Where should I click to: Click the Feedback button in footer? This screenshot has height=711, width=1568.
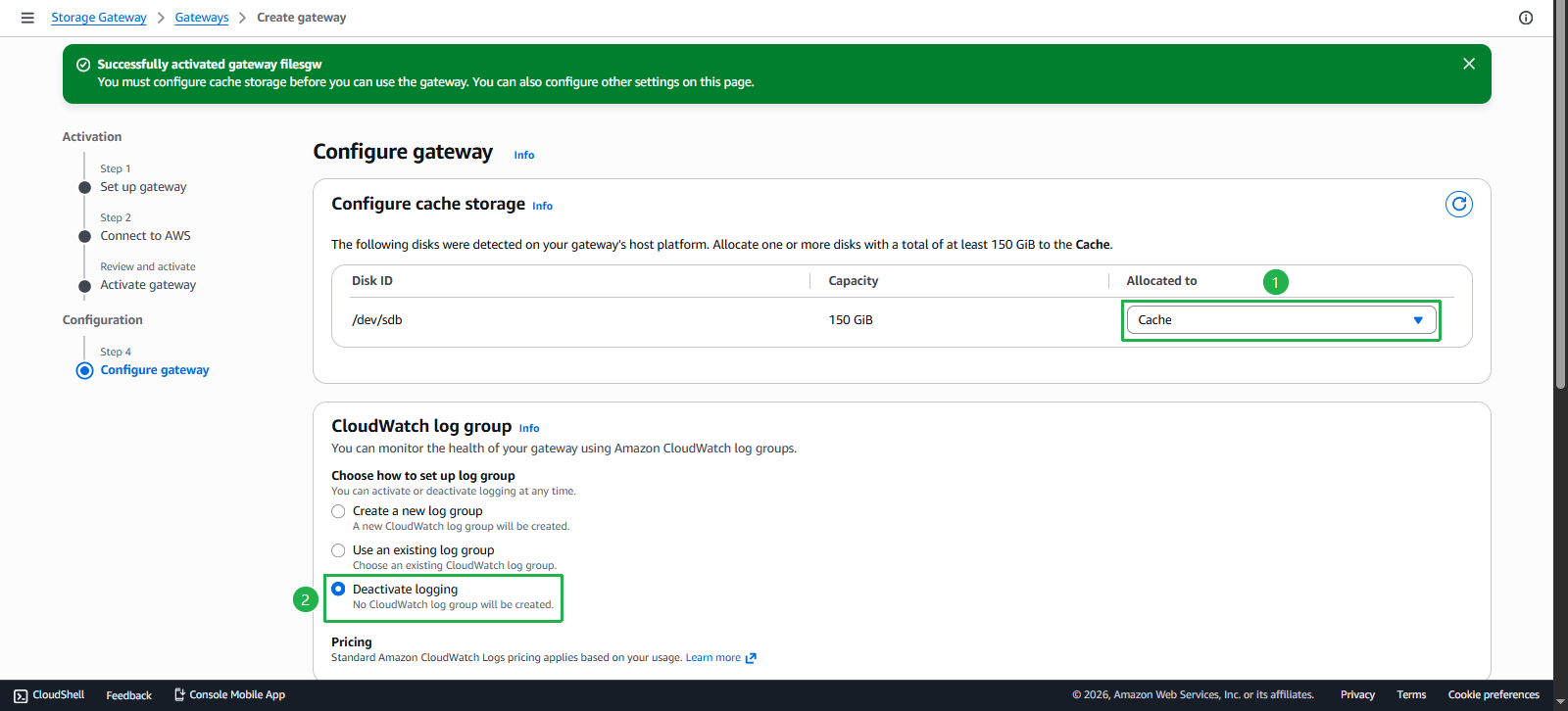click(128, 695)
